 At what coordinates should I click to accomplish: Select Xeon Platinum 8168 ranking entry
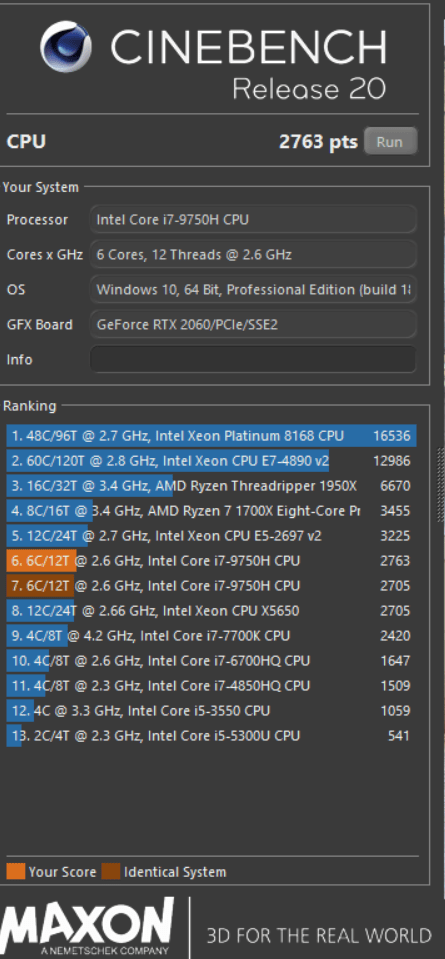pos(211,436)
